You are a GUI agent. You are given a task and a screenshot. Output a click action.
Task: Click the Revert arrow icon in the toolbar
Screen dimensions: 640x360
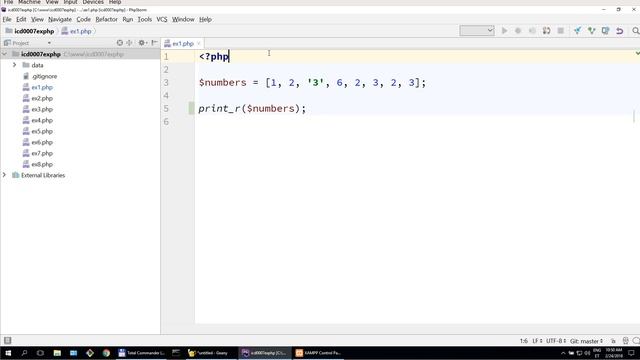click(620, 31)
